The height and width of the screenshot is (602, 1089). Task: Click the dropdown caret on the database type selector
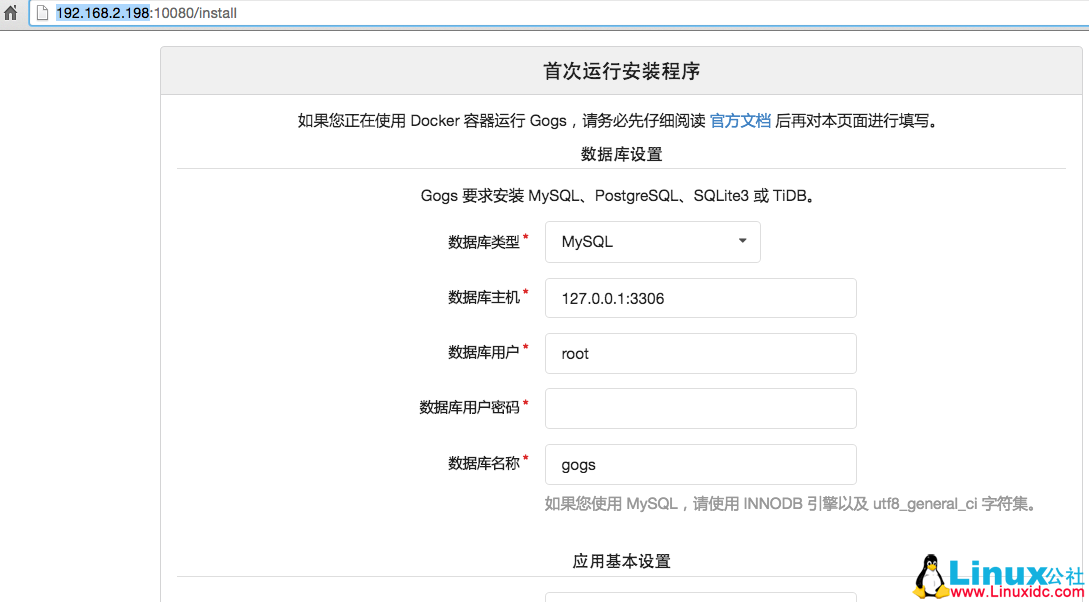741,241
